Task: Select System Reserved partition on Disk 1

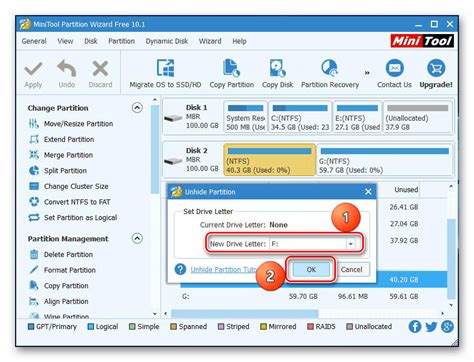Action: click(246, 117)
